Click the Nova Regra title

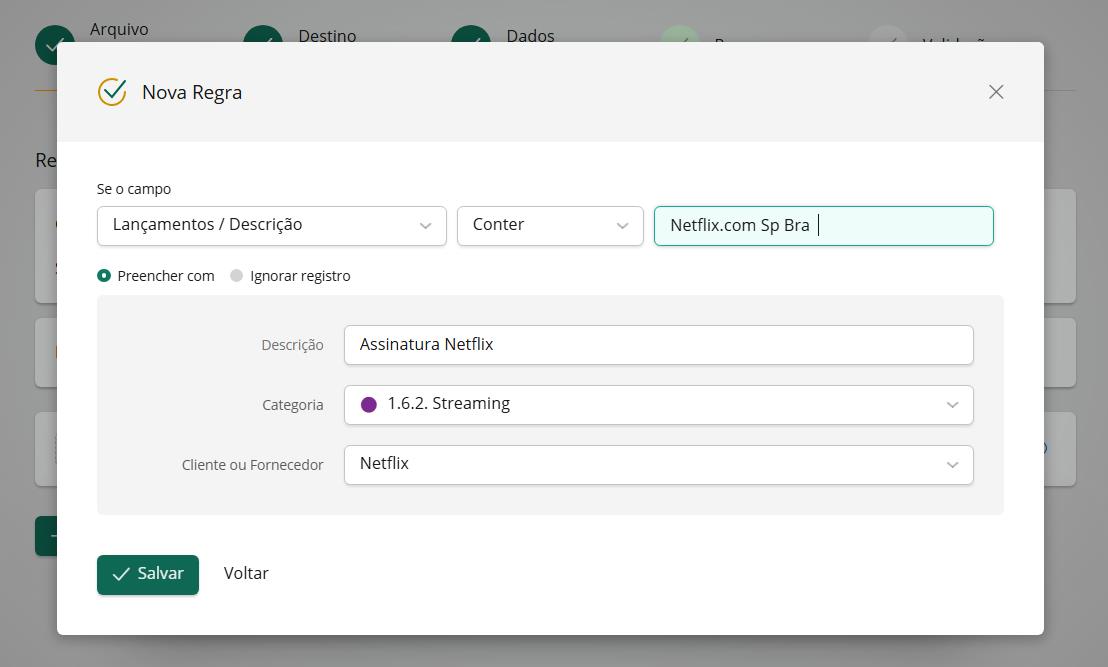pos(192,93)
